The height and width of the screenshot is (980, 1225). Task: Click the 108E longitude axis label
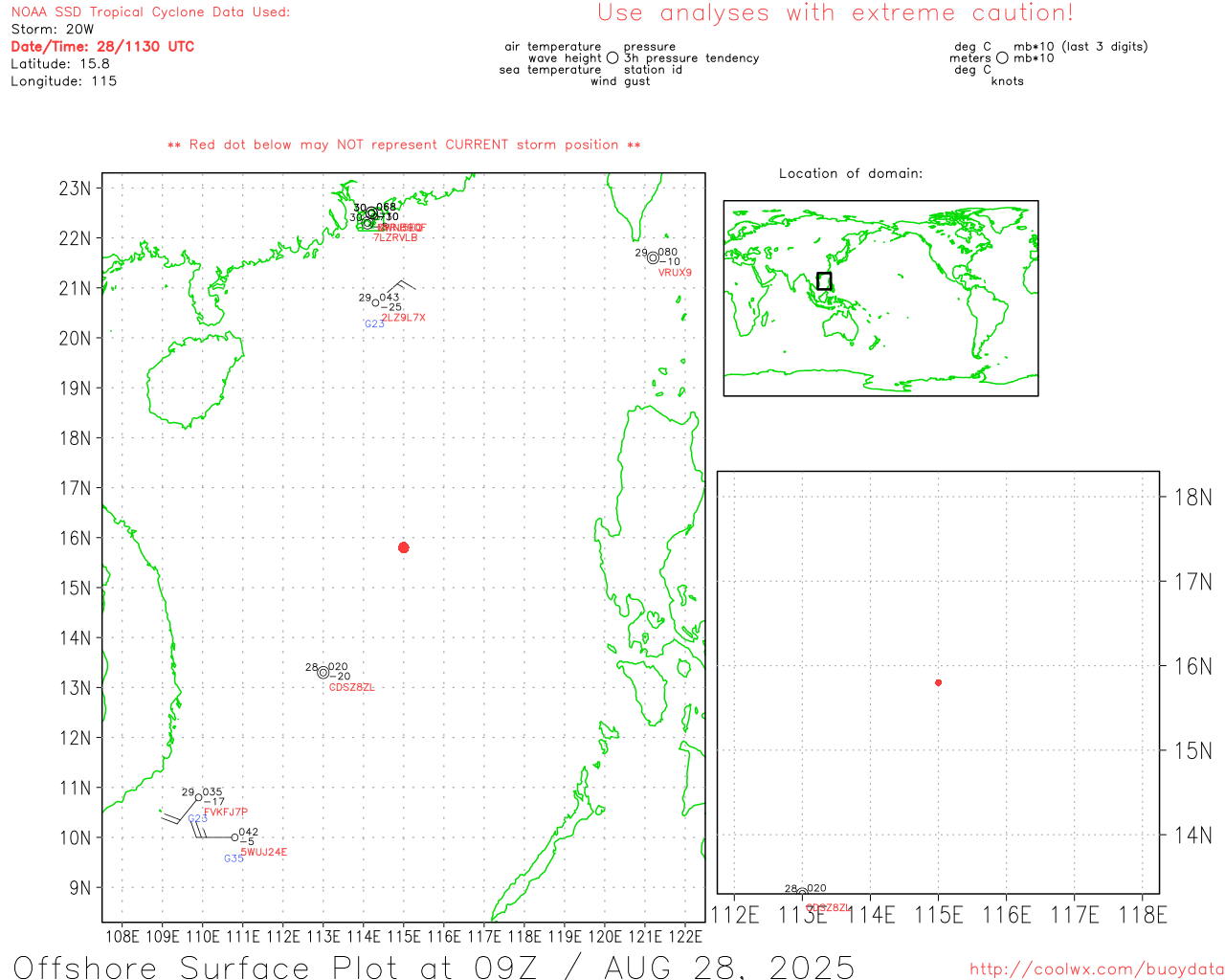click(122, 936)
